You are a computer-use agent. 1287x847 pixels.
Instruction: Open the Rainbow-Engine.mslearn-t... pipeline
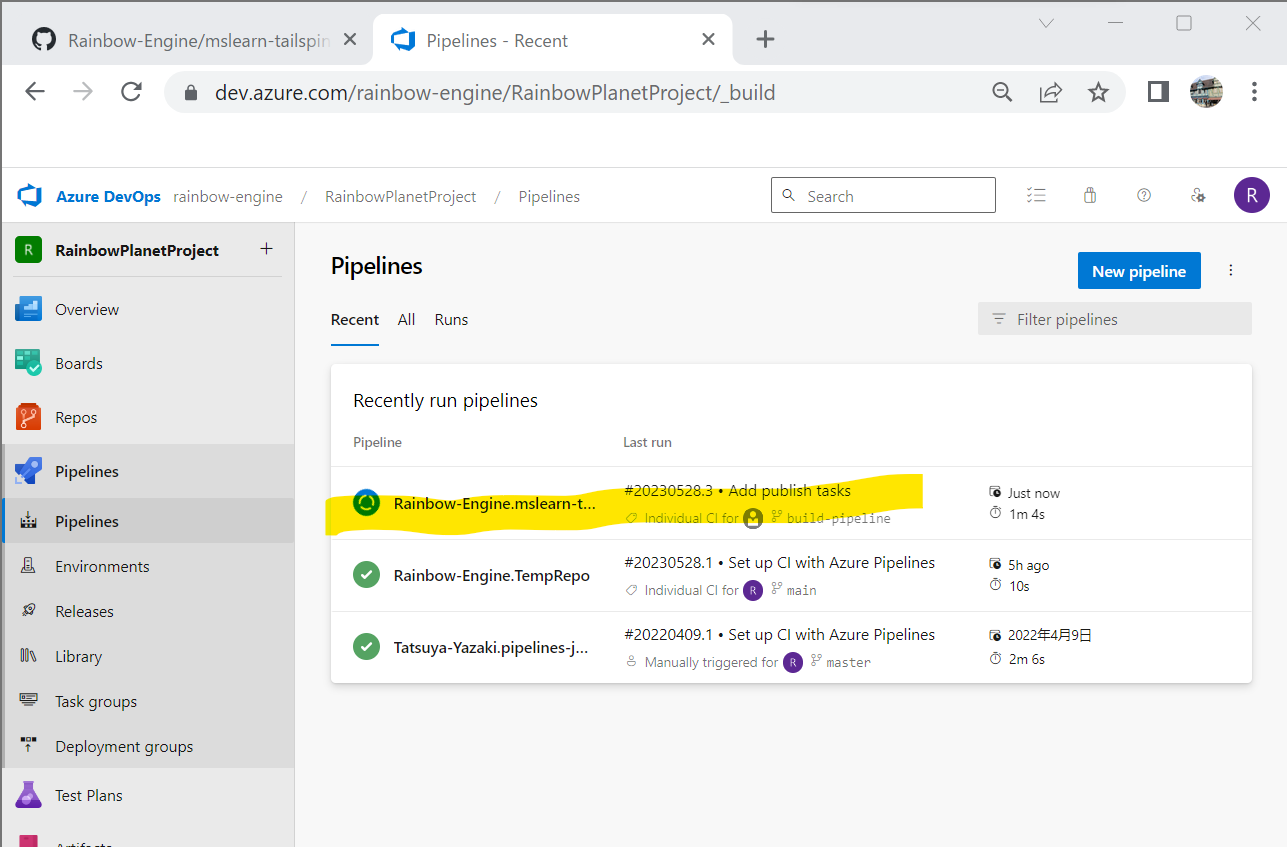[494, 504]
